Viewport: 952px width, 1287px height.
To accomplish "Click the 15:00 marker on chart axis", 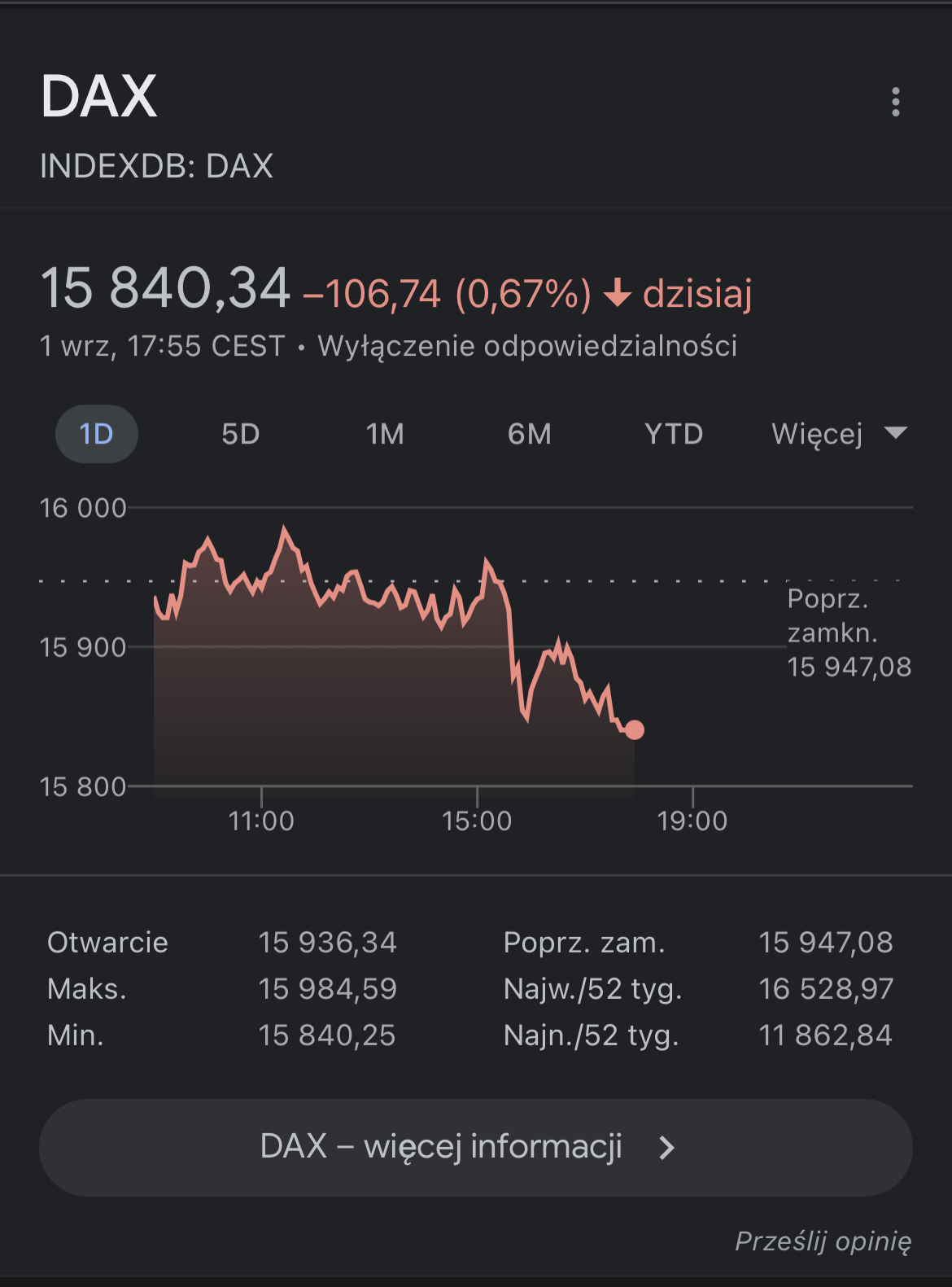I will point(477,821).
